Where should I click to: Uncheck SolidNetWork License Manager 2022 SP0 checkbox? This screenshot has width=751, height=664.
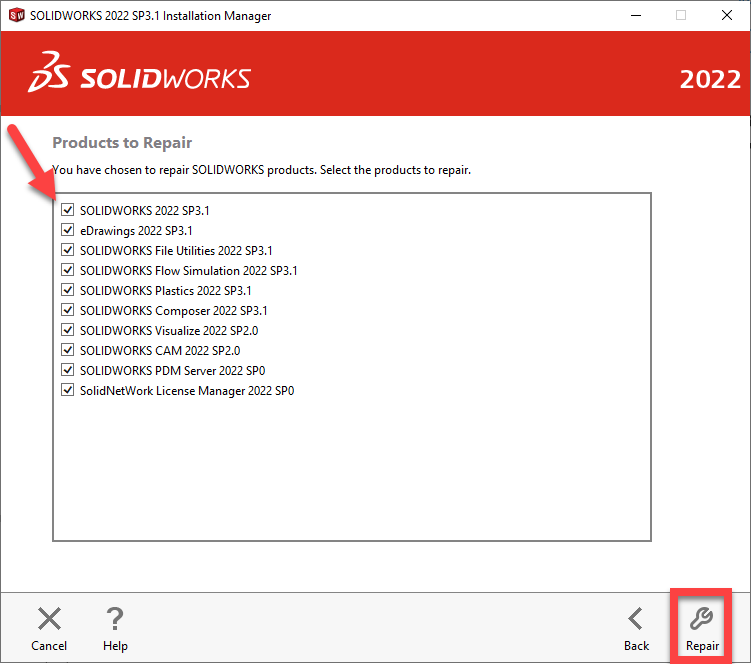click(x=68, y=390)
